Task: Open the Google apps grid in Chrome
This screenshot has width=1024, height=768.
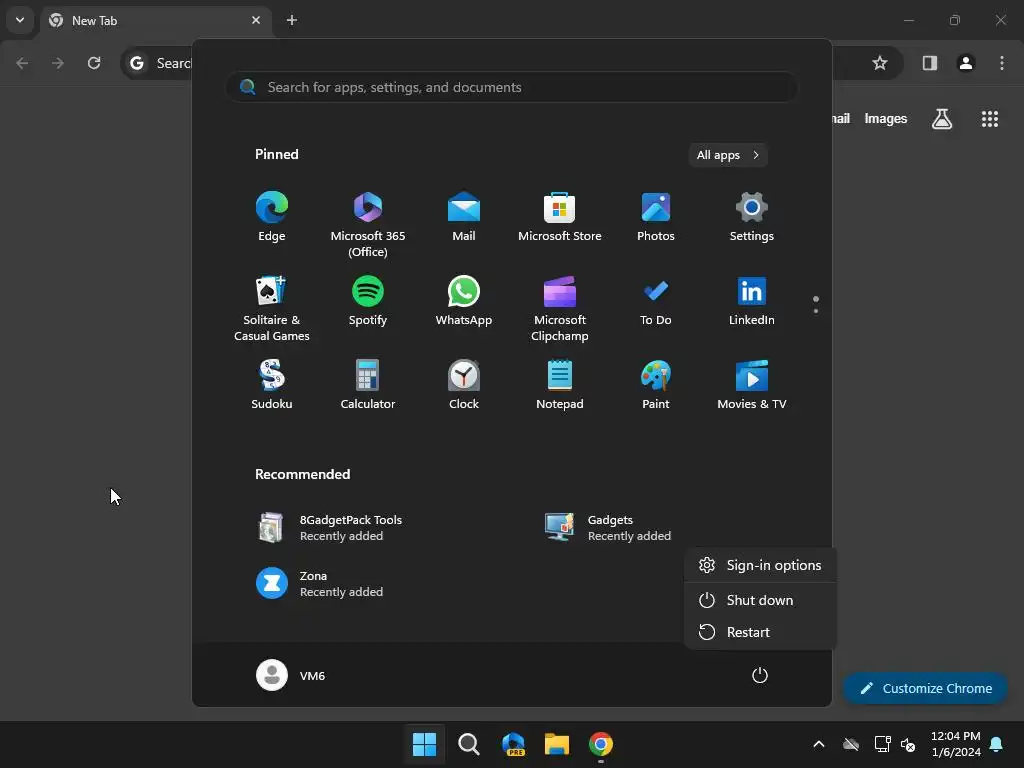Action: (x=989, y=119)
